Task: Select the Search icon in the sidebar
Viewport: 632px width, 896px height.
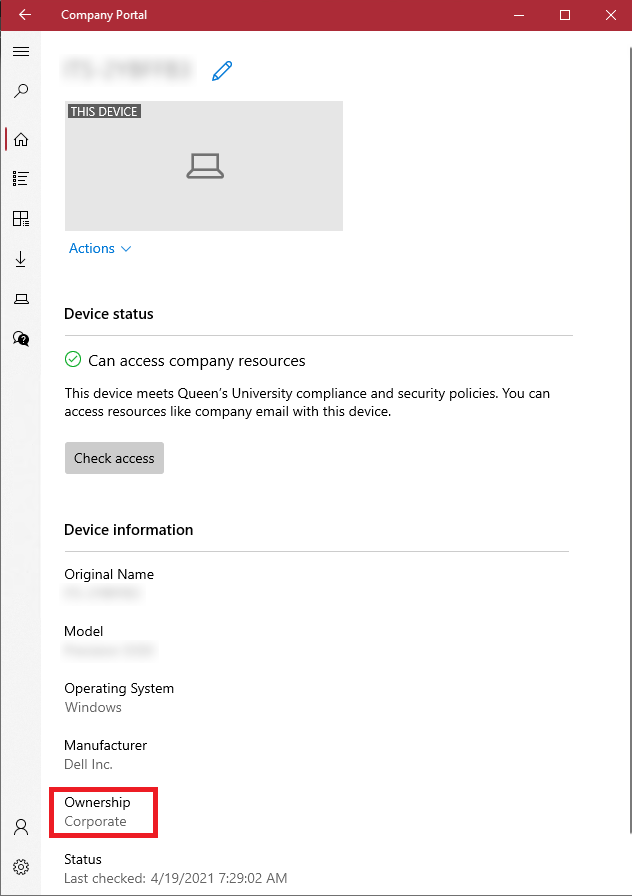Action: (x=21, y=91)
